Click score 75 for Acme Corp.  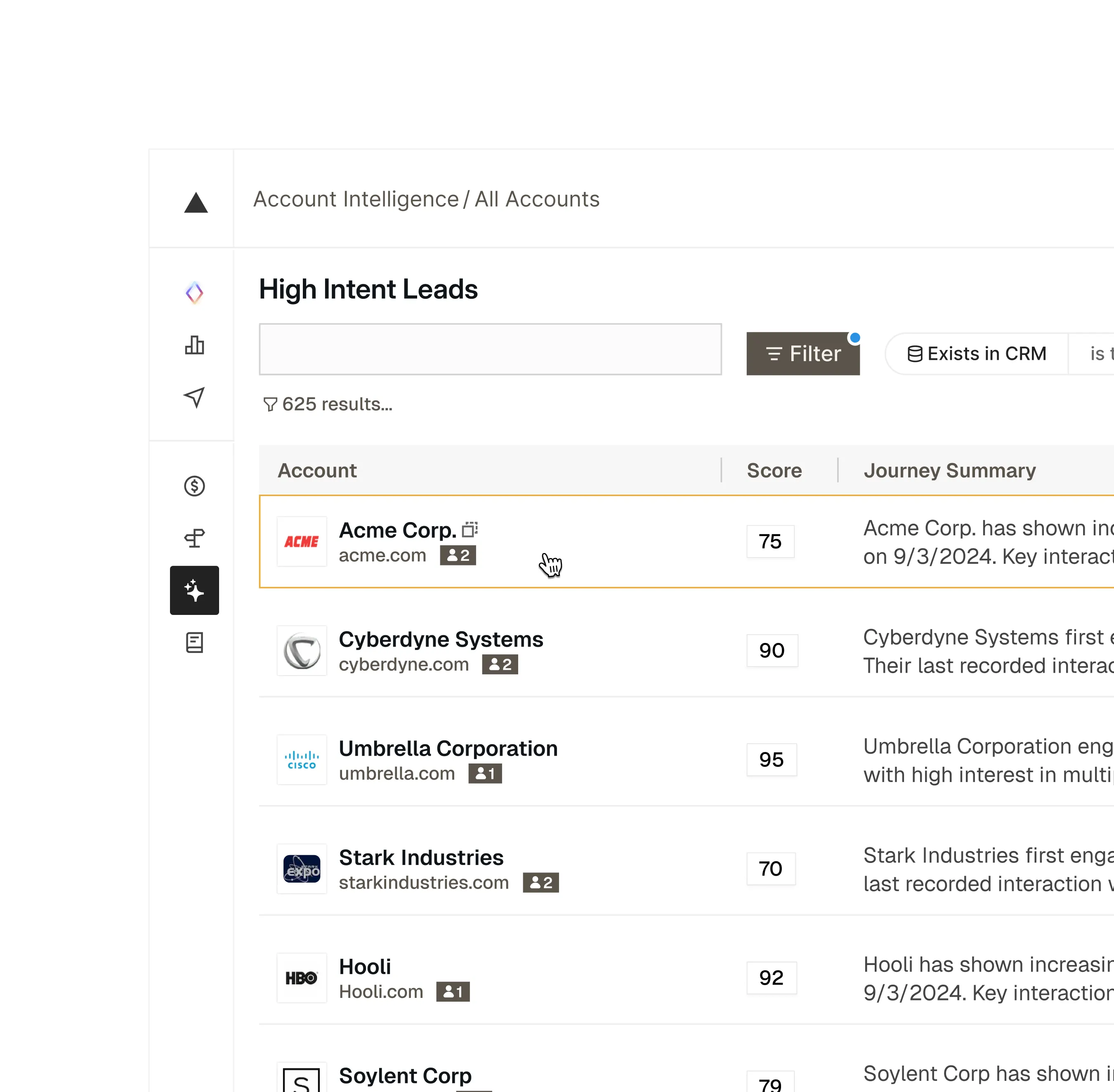tap(770, 541)
